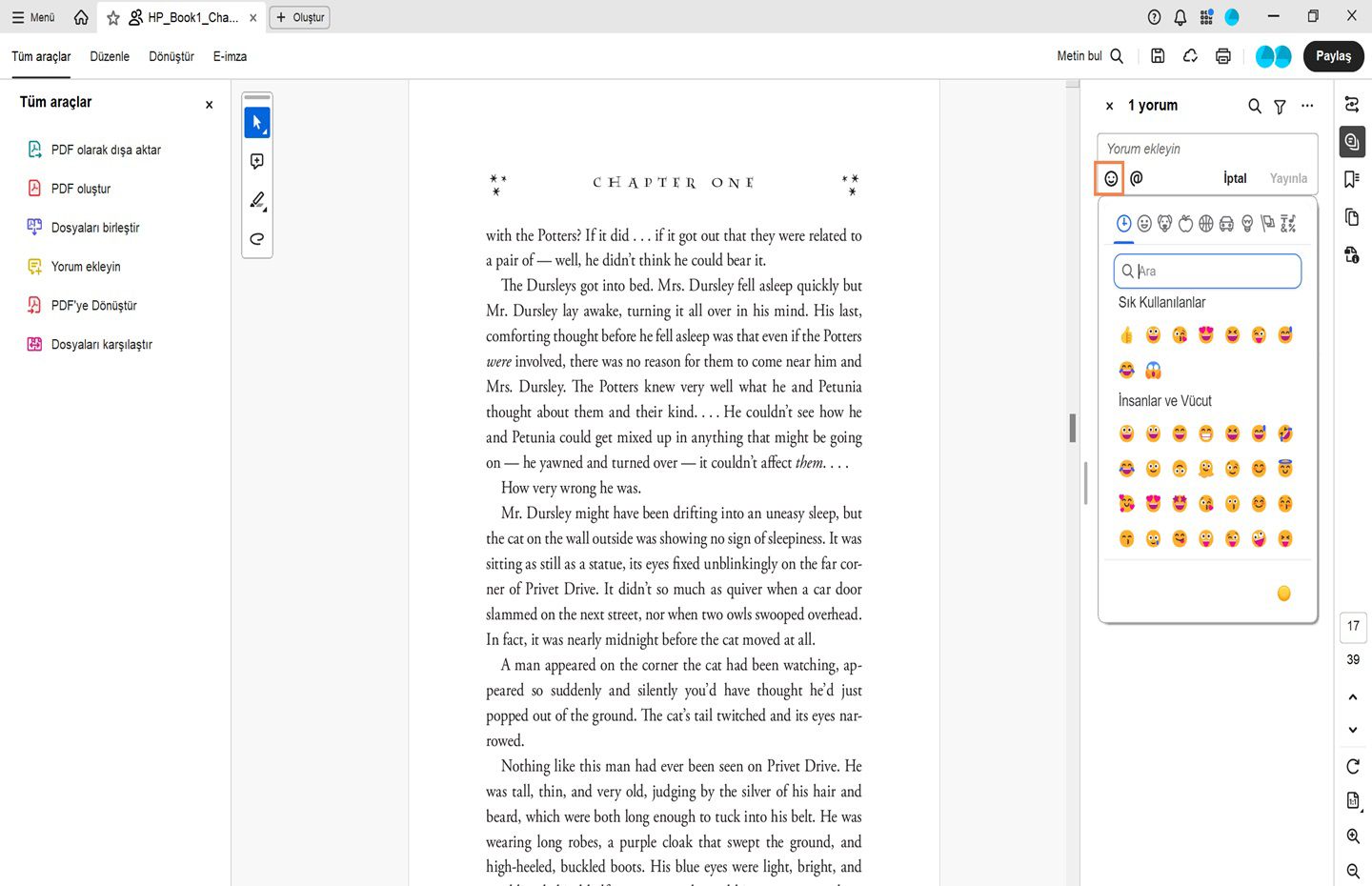Select the freehand draw loop tool

coord(257,239)
